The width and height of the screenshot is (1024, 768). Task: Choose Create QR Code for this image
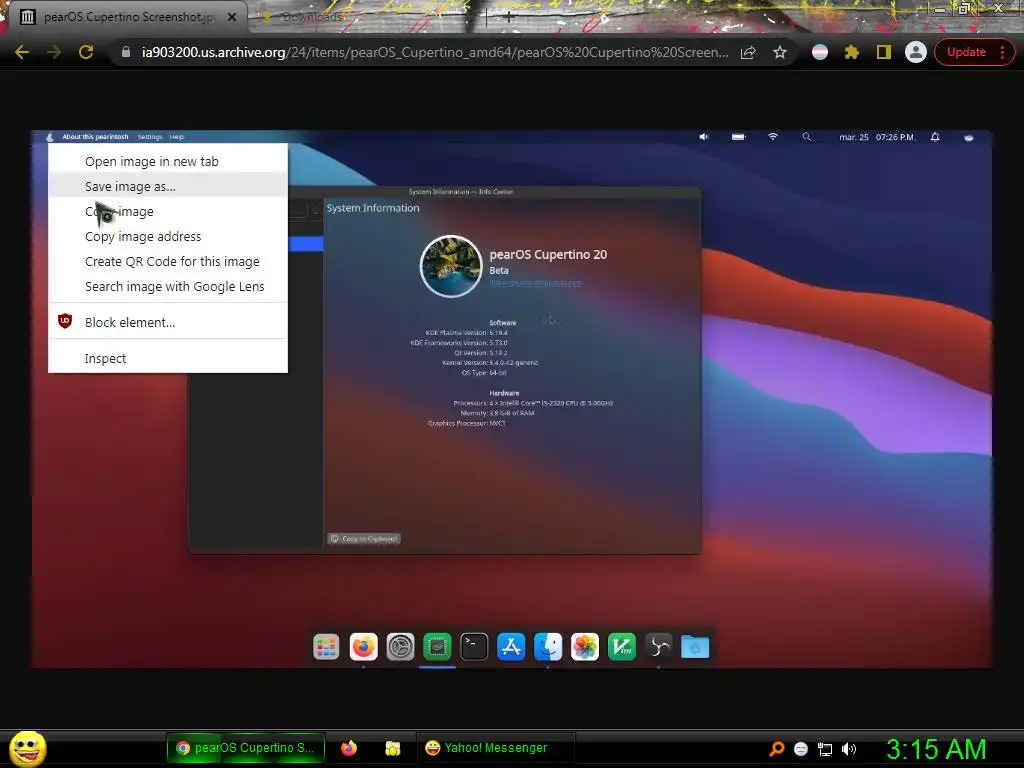(x=168, y=261)
